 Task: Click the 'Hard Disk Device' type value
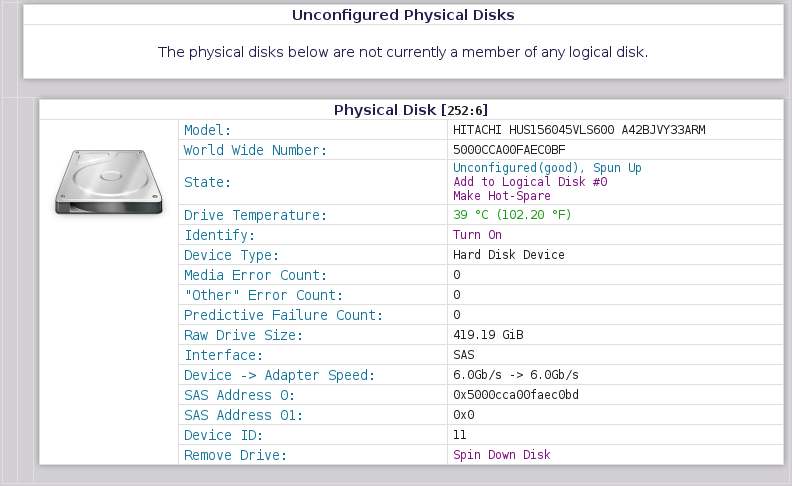coord(508,255)
